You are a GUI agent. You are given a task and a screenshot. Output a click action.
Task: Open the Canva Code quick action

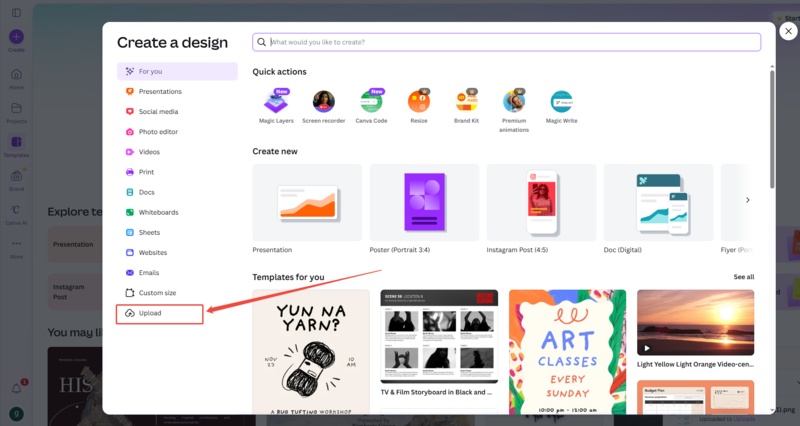click(x=371, y=102)
